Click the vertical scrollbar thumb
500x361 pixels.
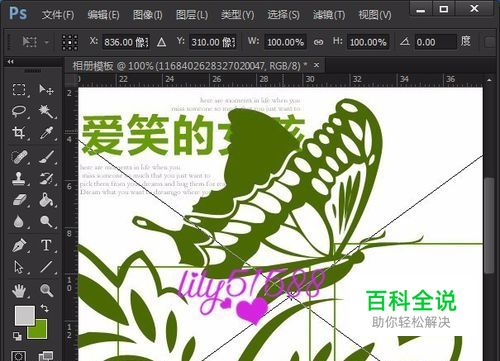pos(489,226)
